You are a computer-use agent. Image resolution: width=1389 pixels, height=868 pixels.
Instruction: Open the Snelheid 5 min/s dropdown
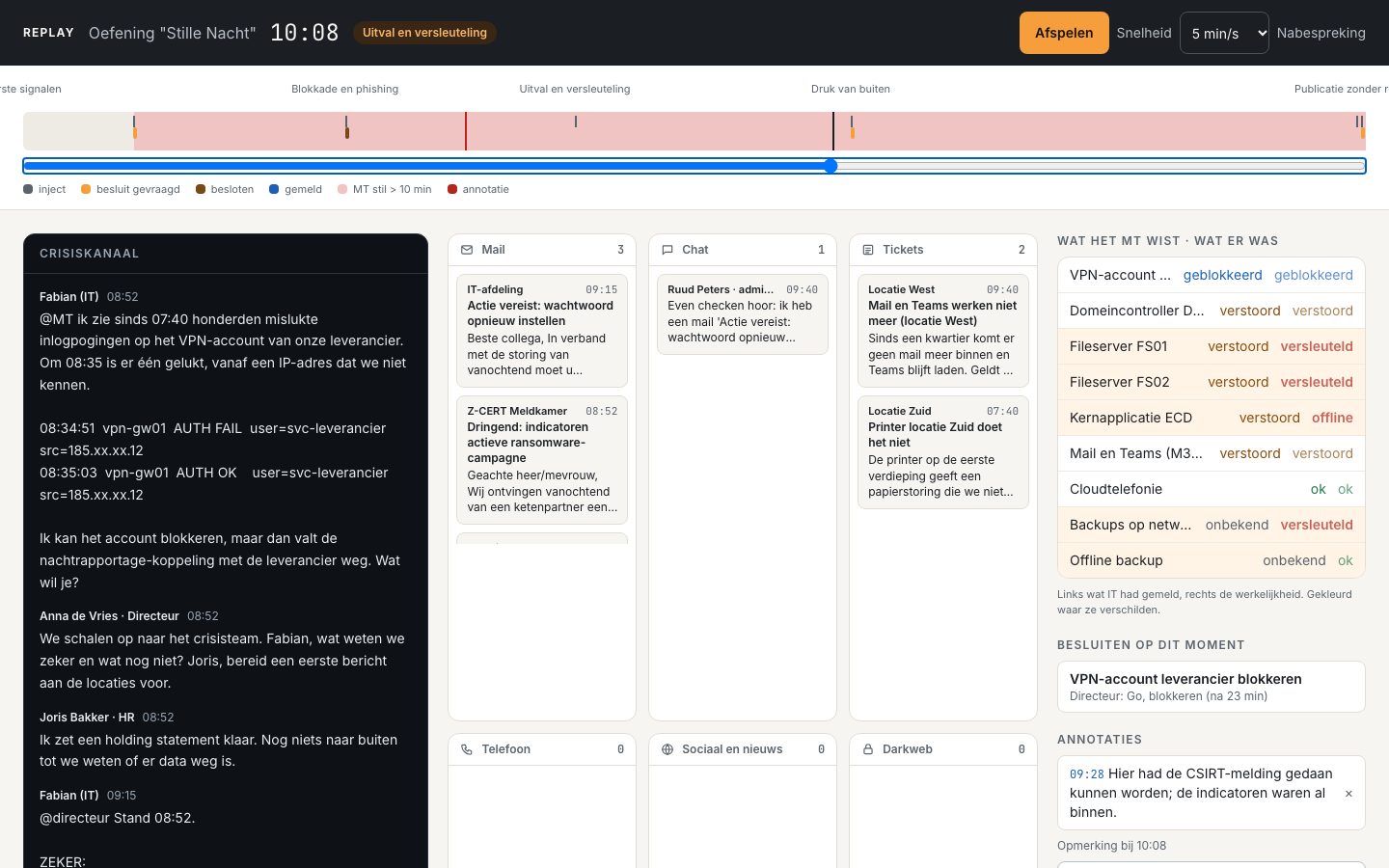[x=1224, y=33]
